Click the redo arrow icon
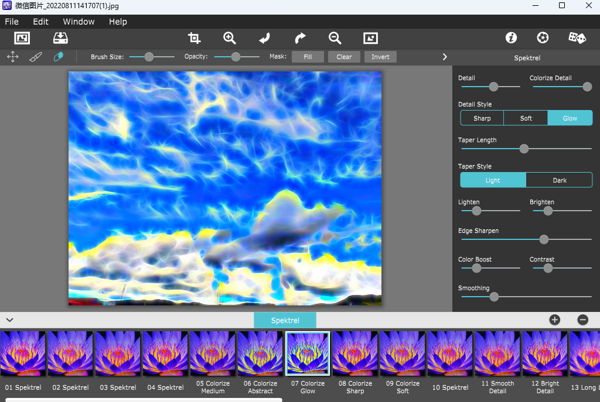Screen dimensions: 600x402 point(300,38)
